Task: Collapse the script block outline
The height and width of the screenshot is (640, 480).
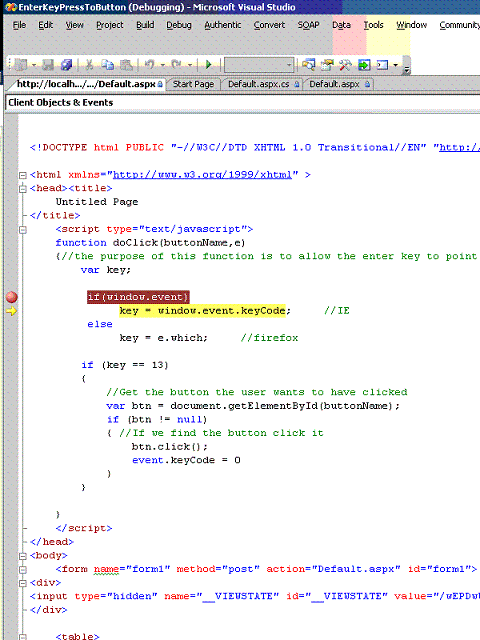Action: click(23, 229)
